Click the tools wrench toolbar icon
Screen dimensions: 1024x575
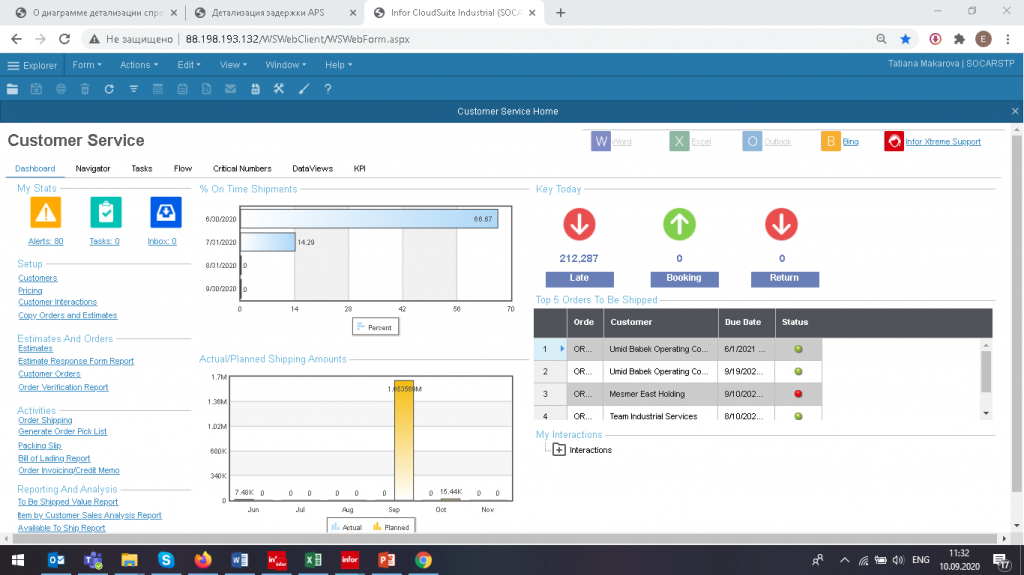coord(279,89)
